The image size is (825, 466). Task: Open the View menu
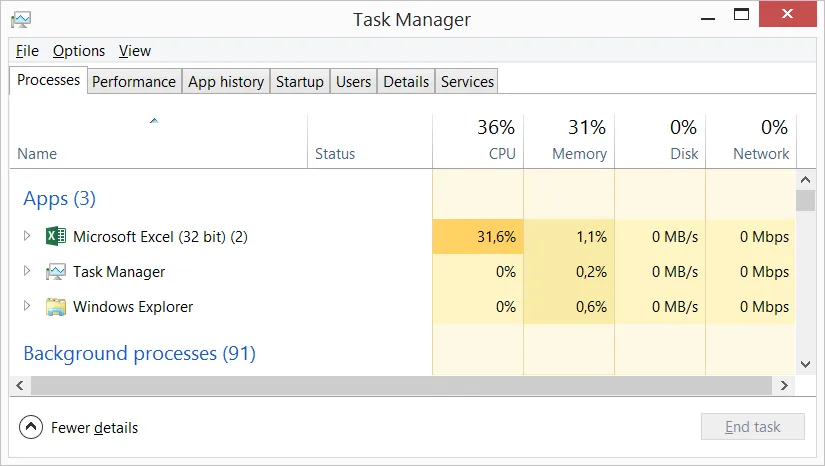135,51
